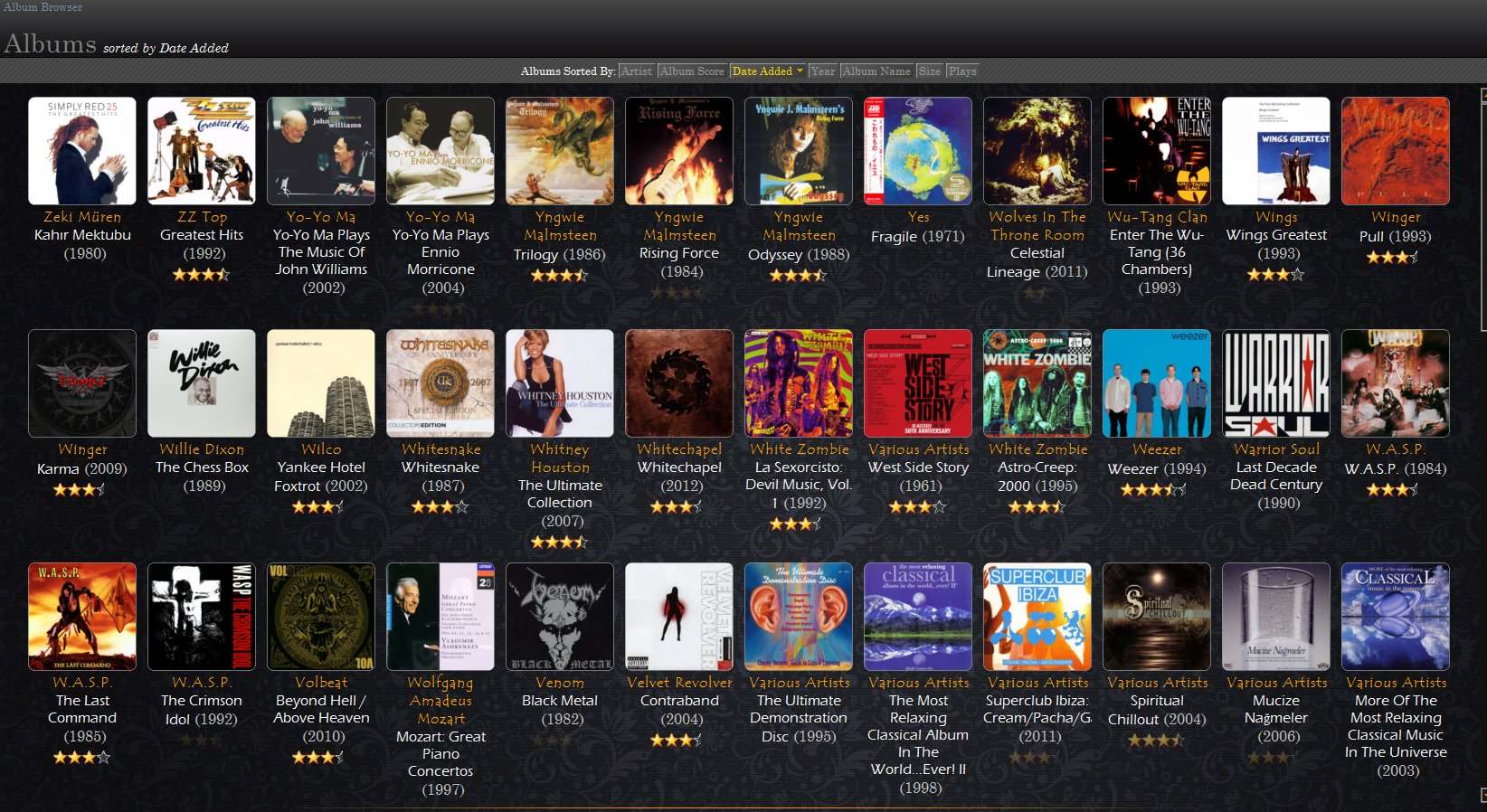Open West Side Story album cover

coord(918,383)
